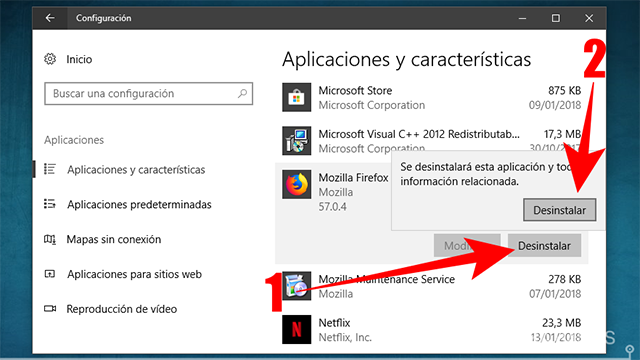Click Desinstalar button under Mozilla Firefox
Viewport: 640px width, 360px height.
(x=544, y=246)
